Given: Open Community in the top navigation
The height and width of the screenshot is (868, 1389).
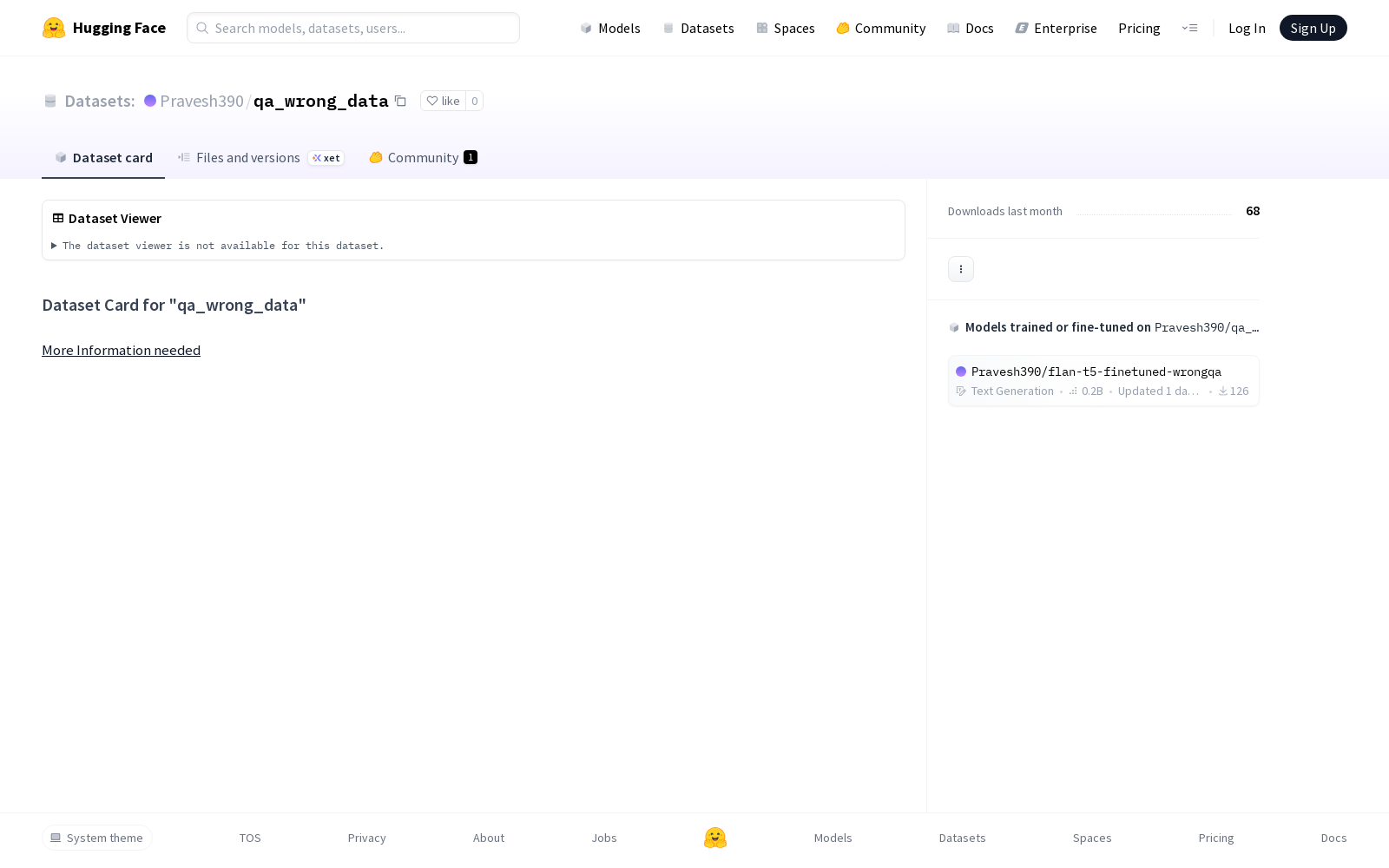Looking at the screenshot, I should tap(881, 28).
